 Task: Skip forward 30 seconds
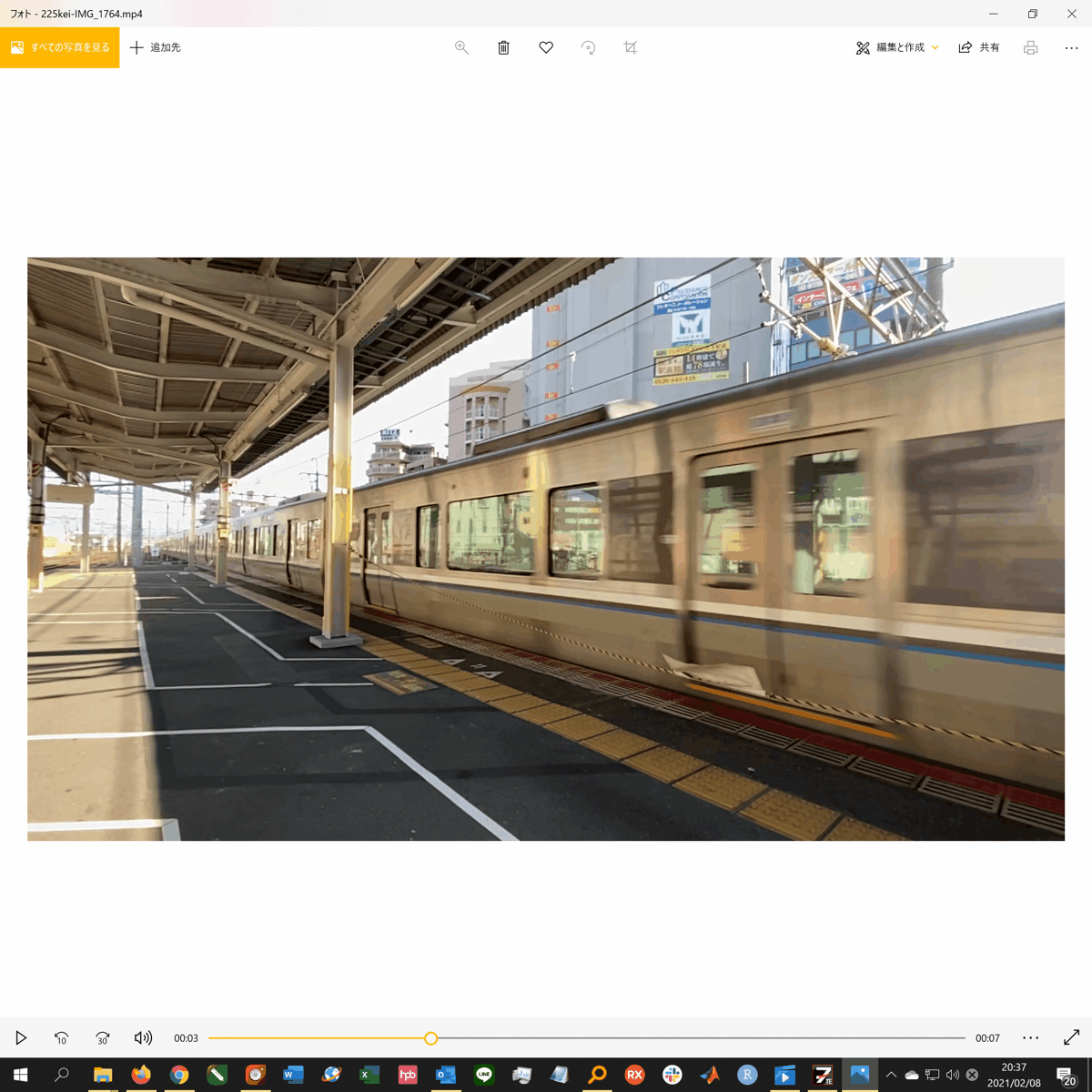pyautogui.click(x=102, y=1037)
